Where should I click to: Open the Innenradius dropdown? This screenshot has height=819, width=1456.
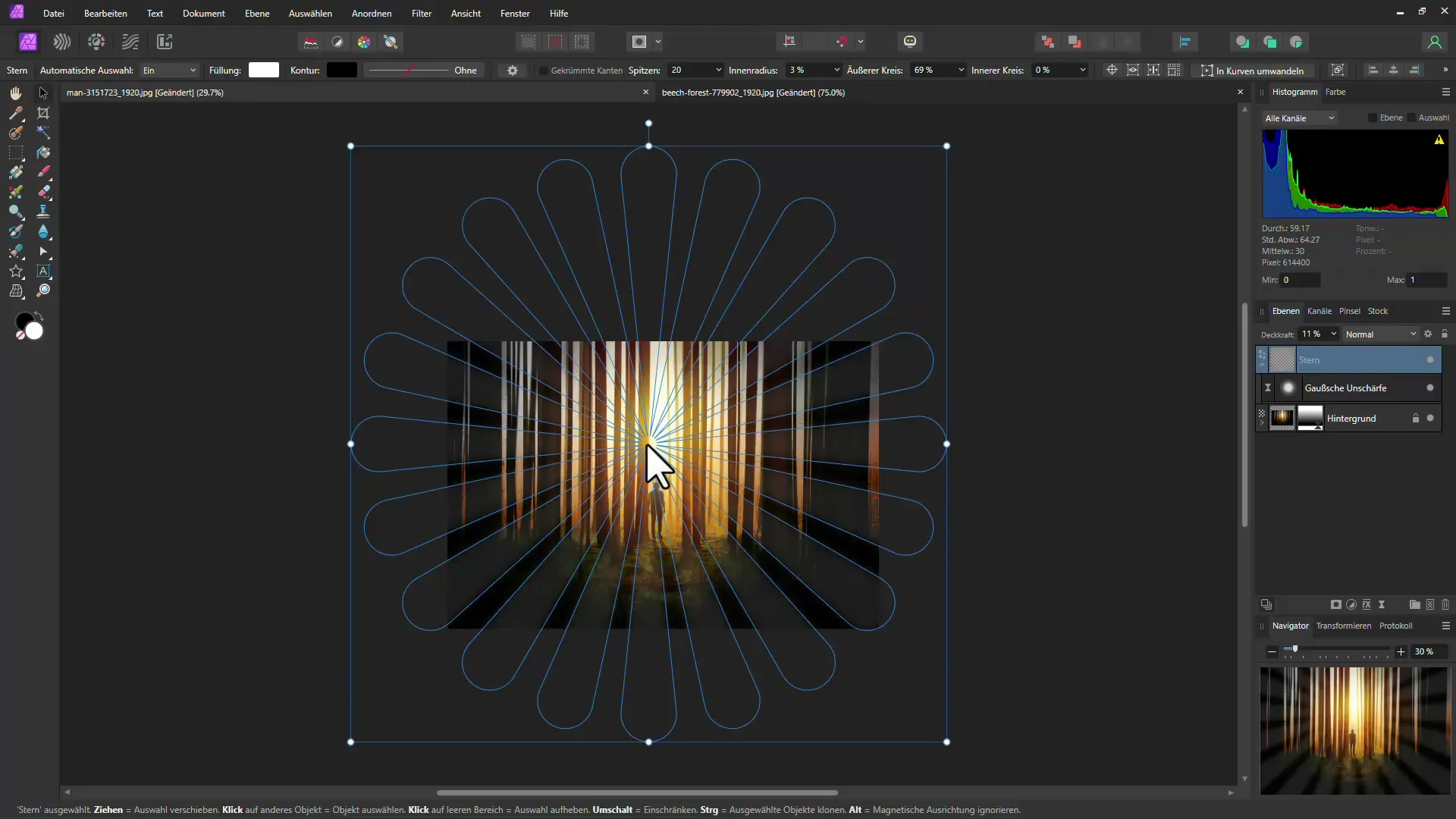(836, 71)
